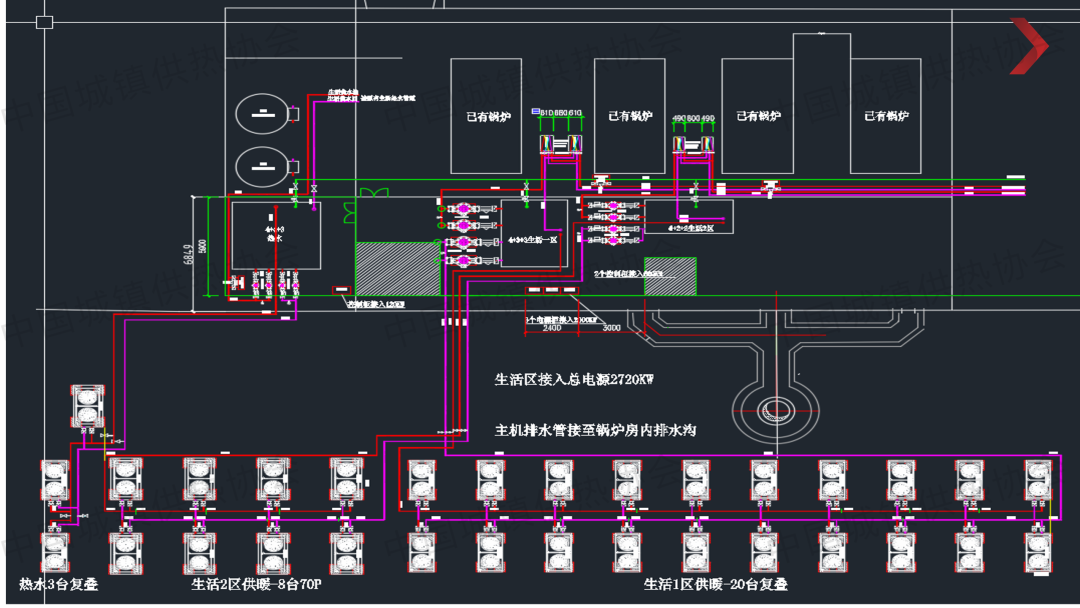Click the first 已有锅炉 boiler label

(x=489, y=116)
